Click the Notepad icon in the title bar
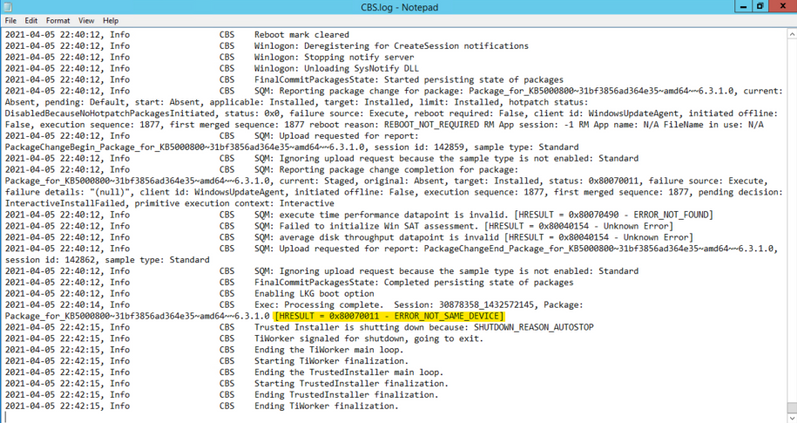Image resolution: width=797 pixels, height=423 pixels. pos(8,6)
